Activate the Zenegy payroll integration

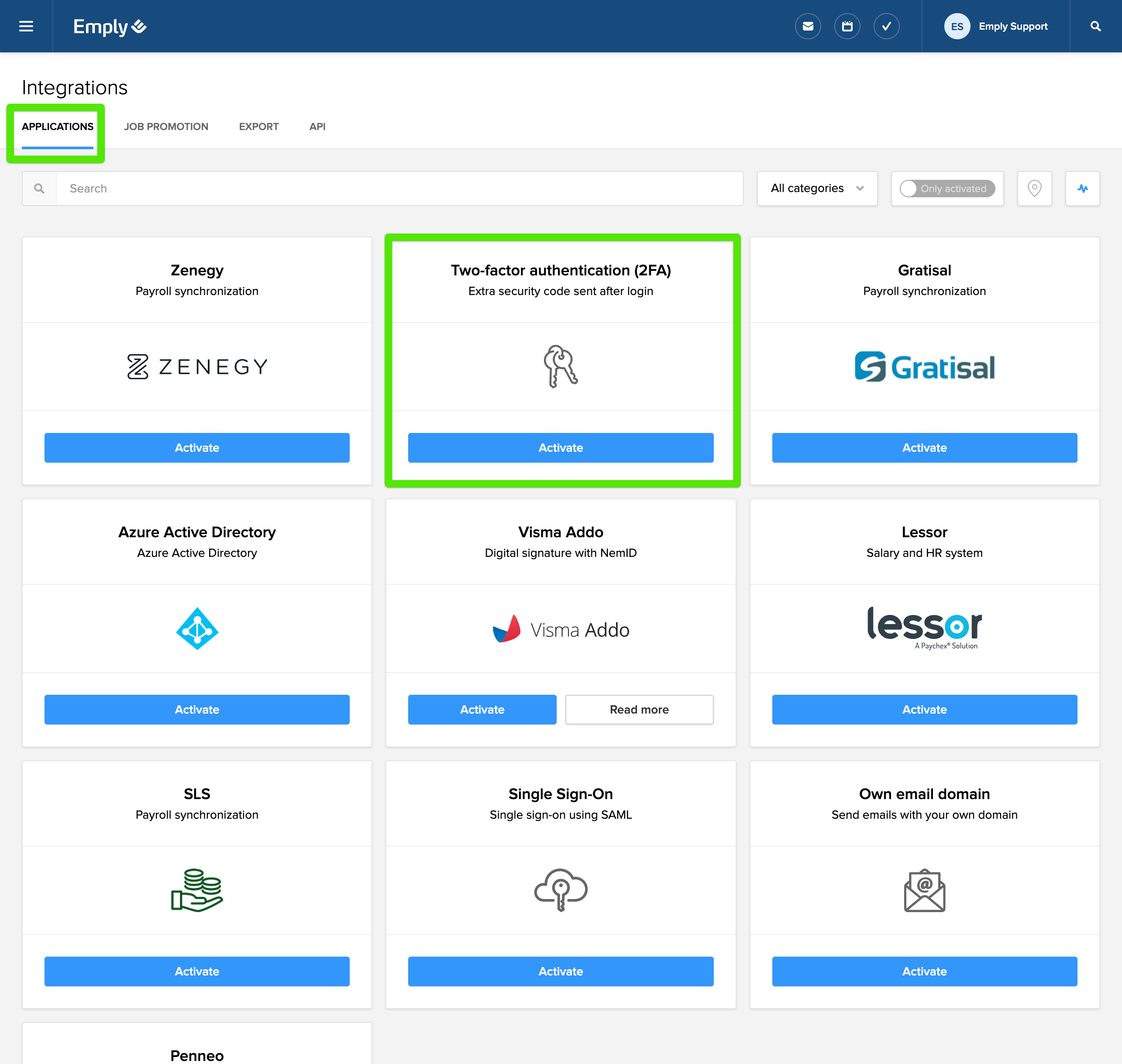click(197, 447)
